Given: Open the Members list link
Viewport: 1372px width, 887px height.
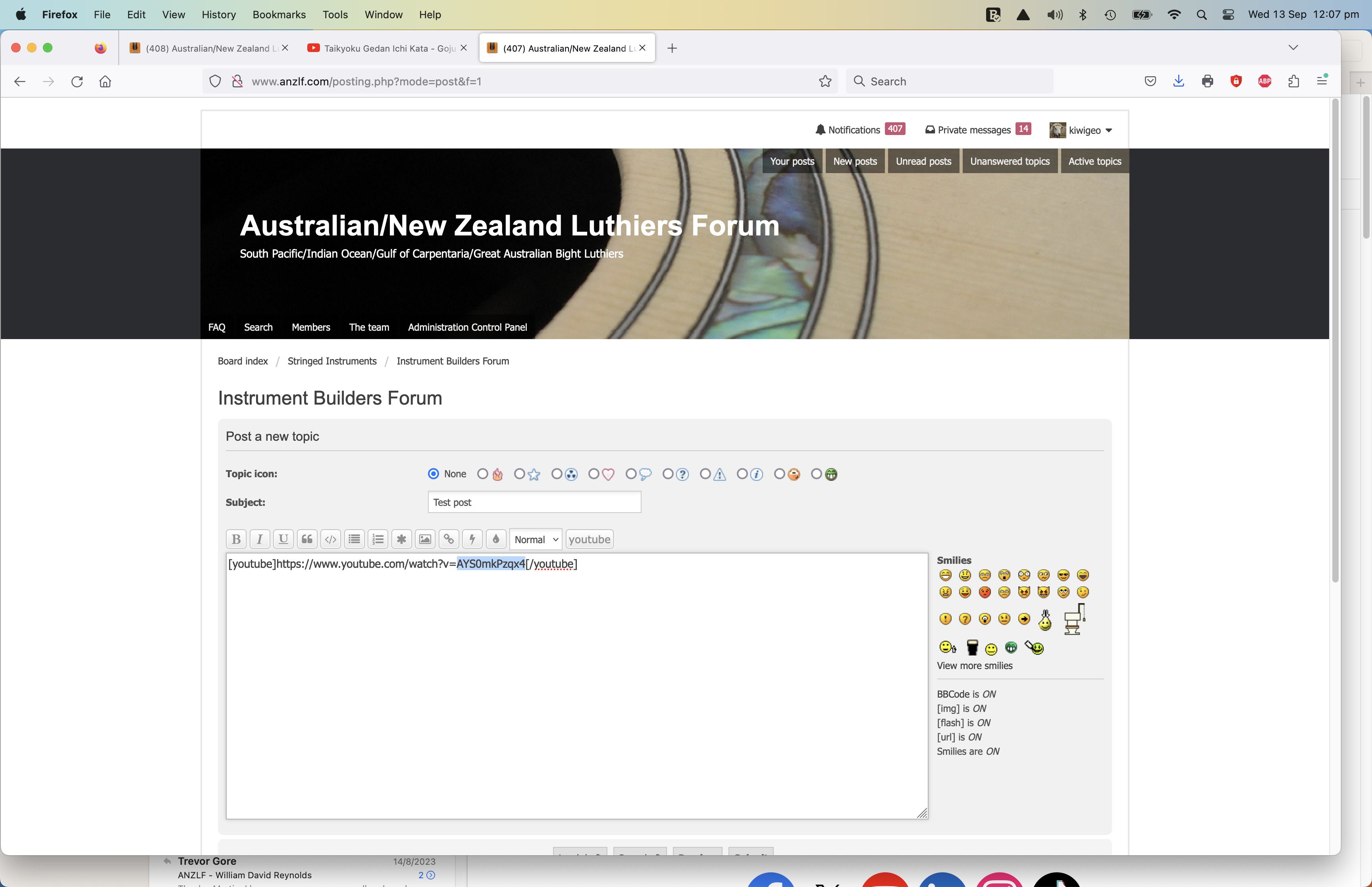Looking at the screenshot, I should 311,327.
